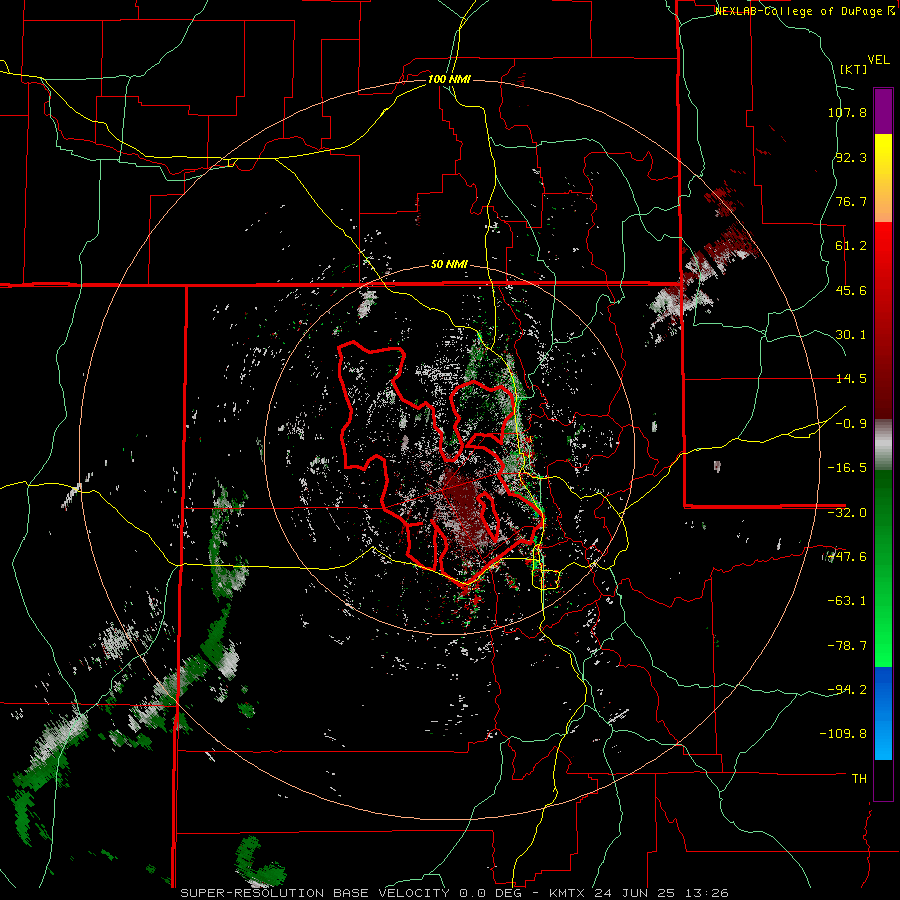Click the 30.1 velocity legend value

851,335
